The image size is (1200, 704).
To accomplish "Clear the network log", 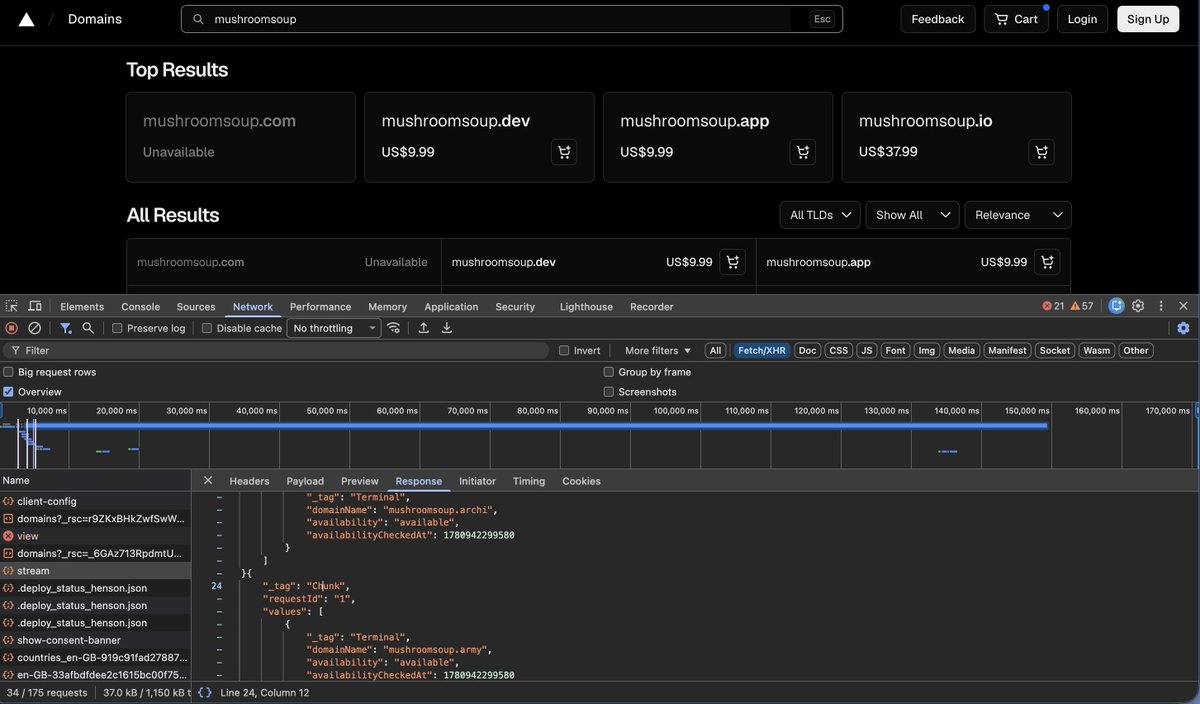I will (34, 328).
